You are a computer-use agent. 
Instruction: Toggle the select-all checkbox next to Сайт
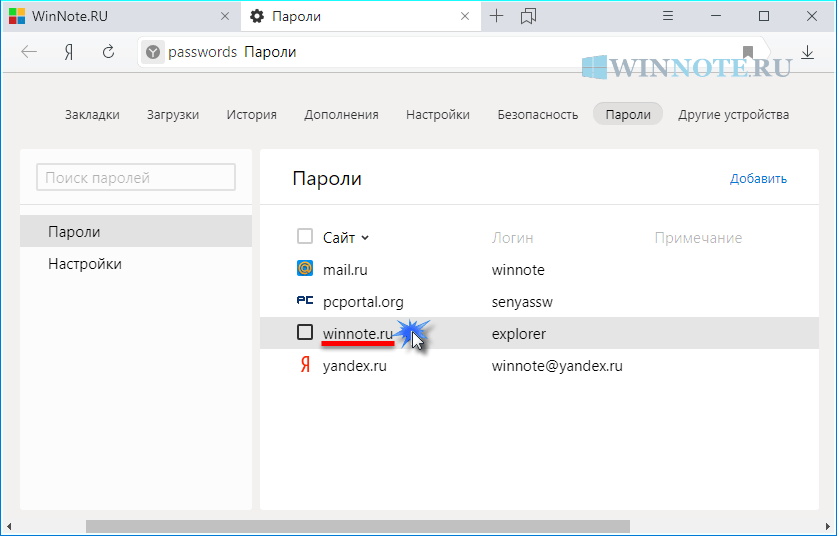point(305,237)
